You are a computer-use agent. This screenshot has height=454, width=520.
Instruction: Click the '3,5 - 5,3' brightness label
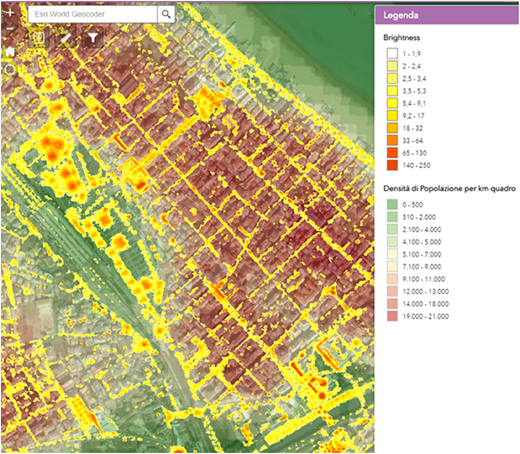pyautogui.click(x=414, y=91)
